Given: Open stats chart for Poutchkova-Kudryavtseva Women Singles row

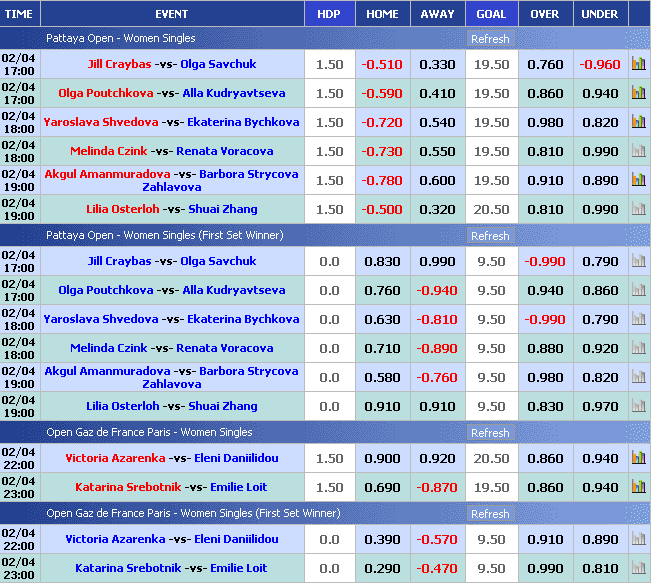Looking at the screenshot, I should (638, 93).
